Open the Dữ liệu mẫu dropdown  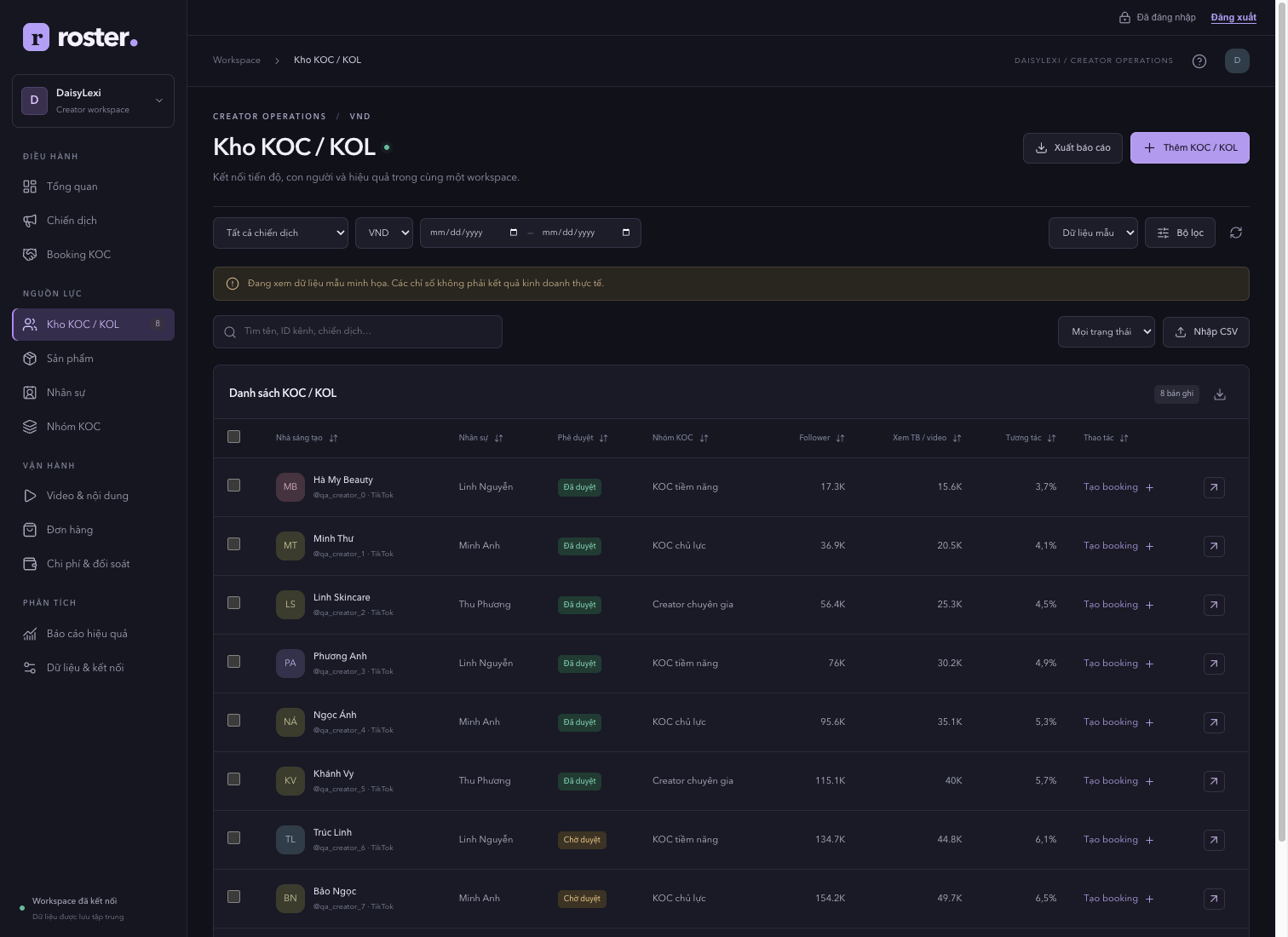1093,233
